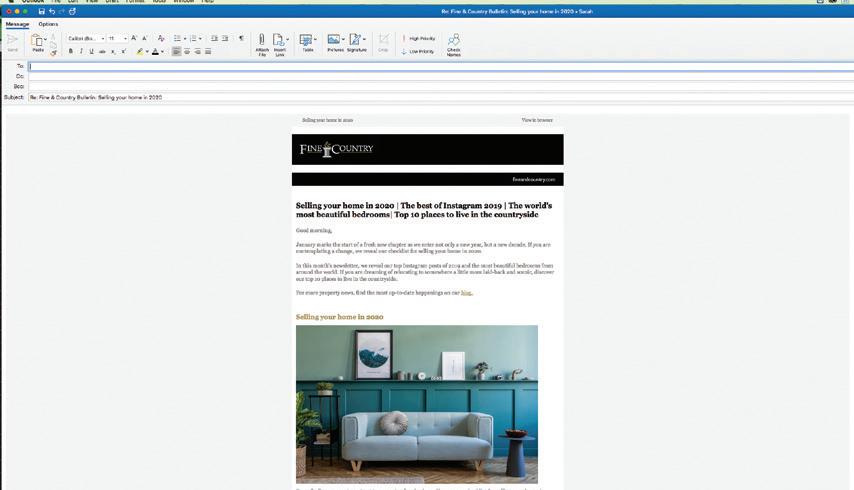Click the gold Selling your home in 2020 heading
The width and height of the screenshot is (854, 490).
coord(339,317)
